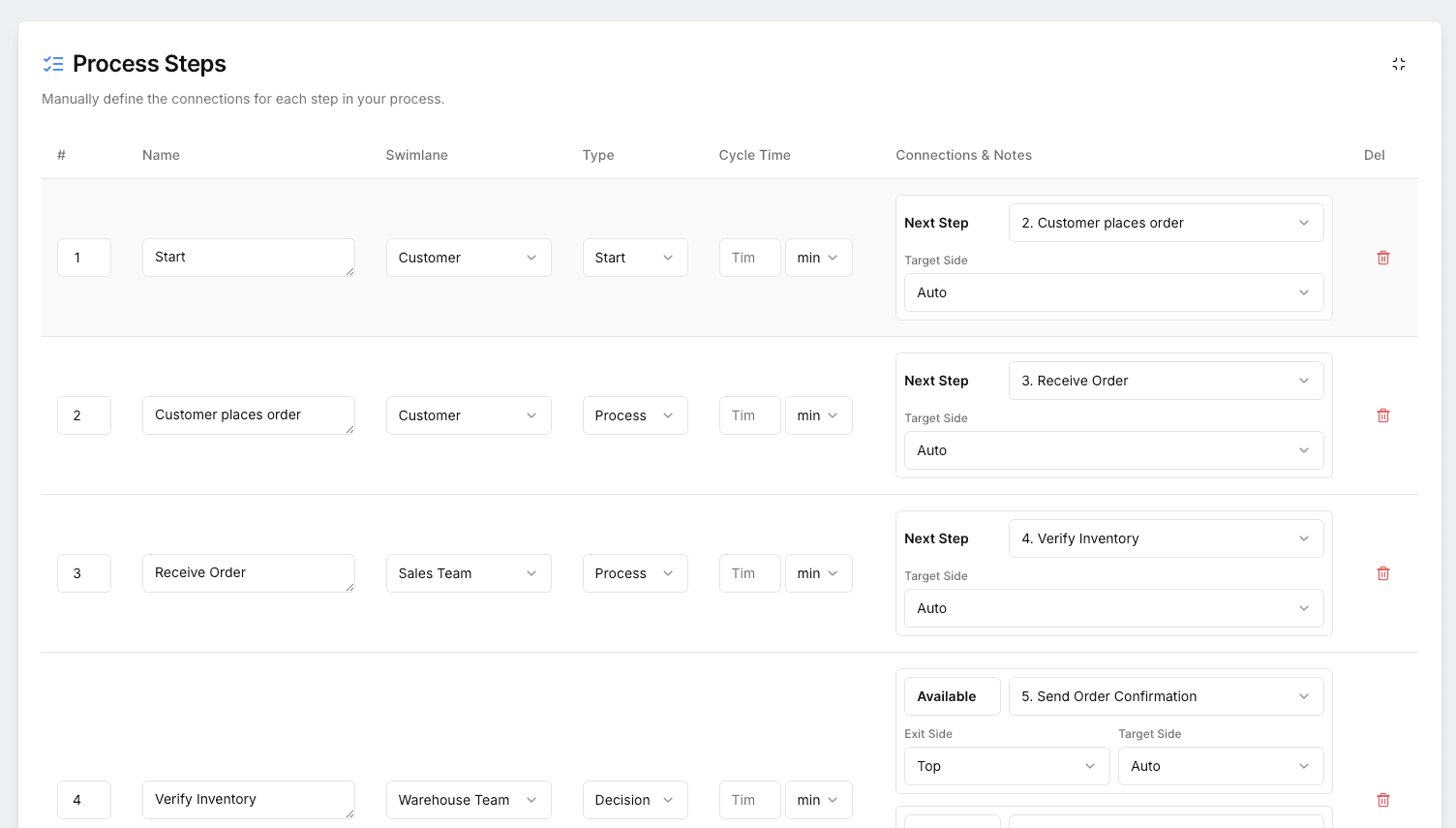The width and height of the screenshot is (1456, 828).
Task: Click the Start name field
Action: coord(249,258)
